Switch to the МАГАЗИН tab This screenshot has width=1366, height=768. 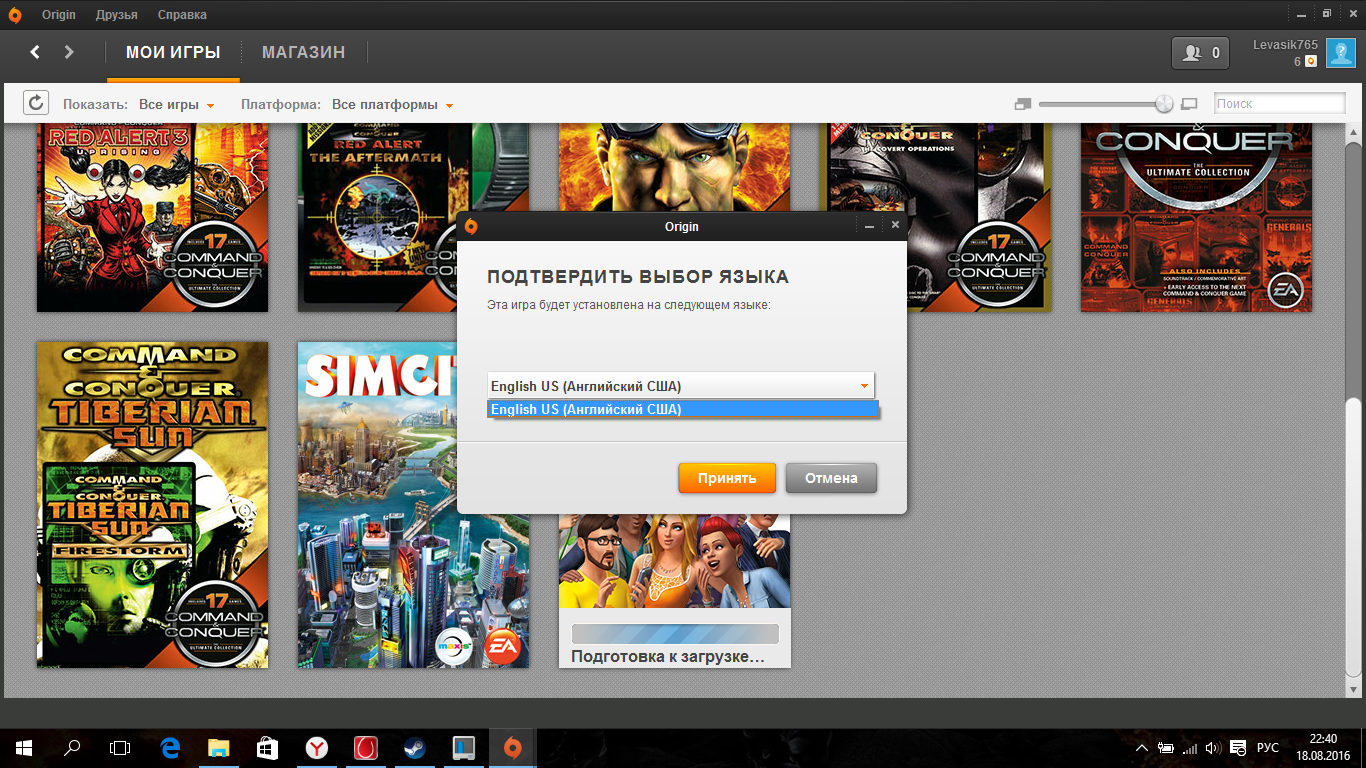coord(303,52)
